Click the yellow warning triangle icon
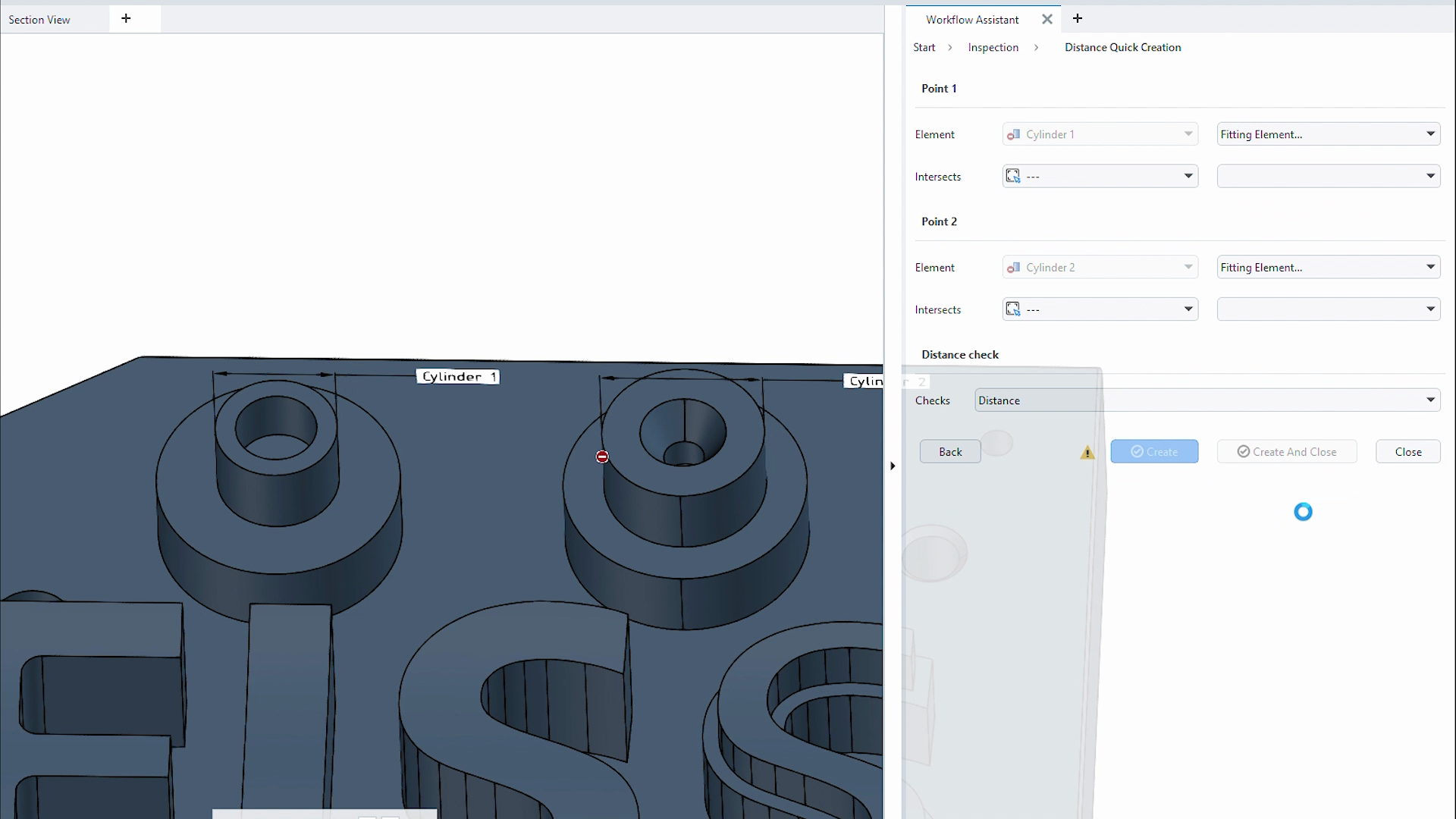 click(1087, 453)
